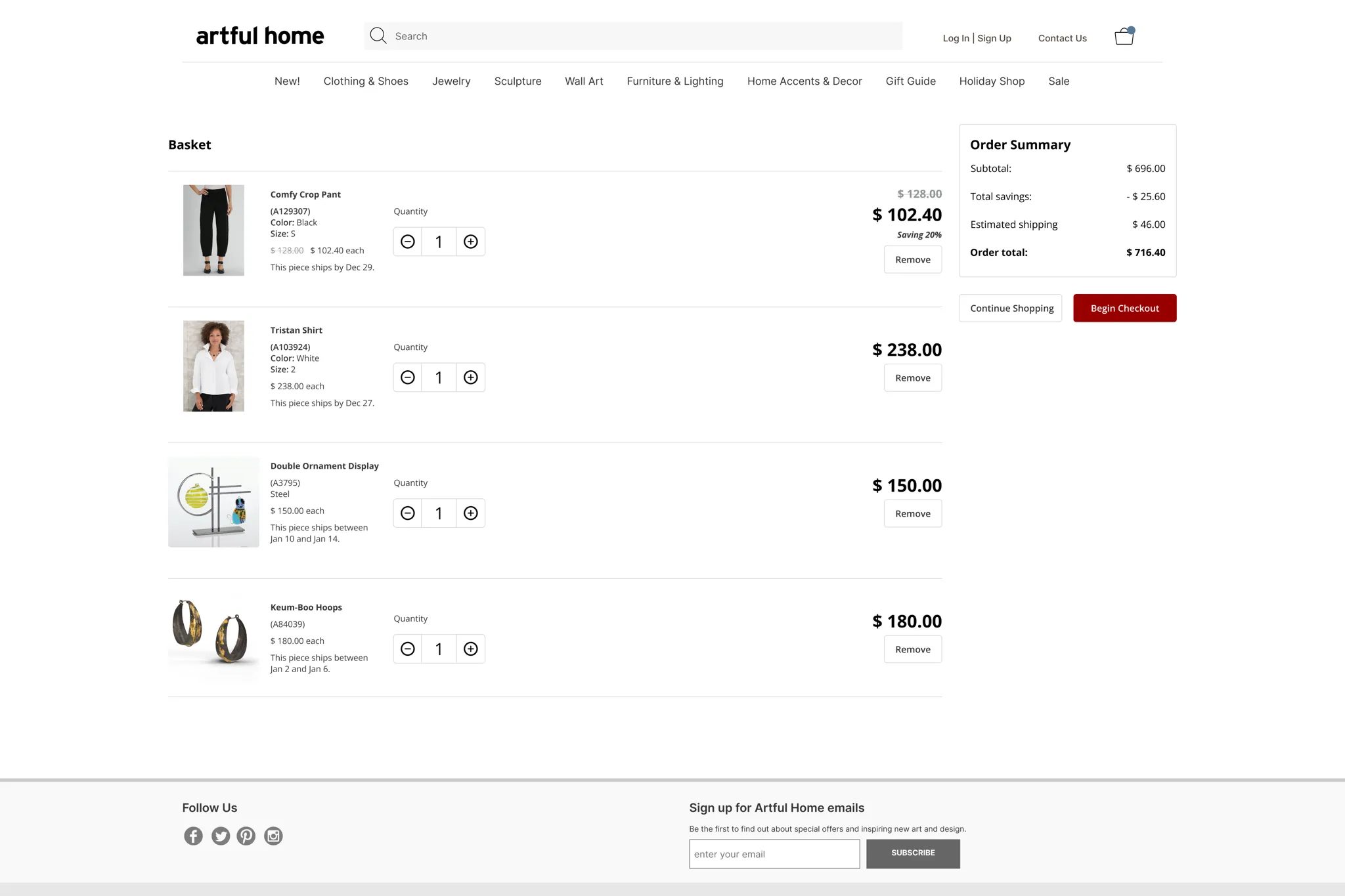The width and height of the screenshot is (1345, 896).
Task: Open the Instagram icon link
Action: [273, 836]
